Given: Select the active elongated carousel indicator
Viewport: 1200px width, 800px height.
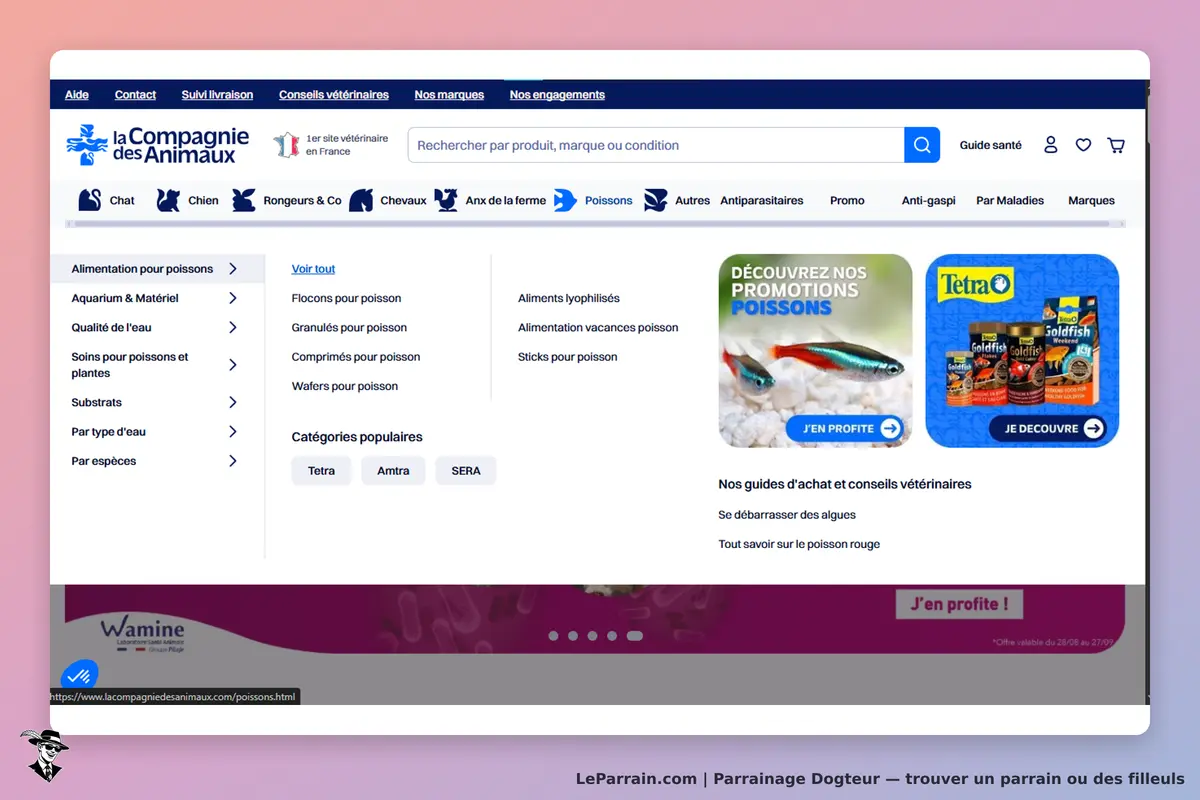Looking at the screenshot, I should [635, 636].
